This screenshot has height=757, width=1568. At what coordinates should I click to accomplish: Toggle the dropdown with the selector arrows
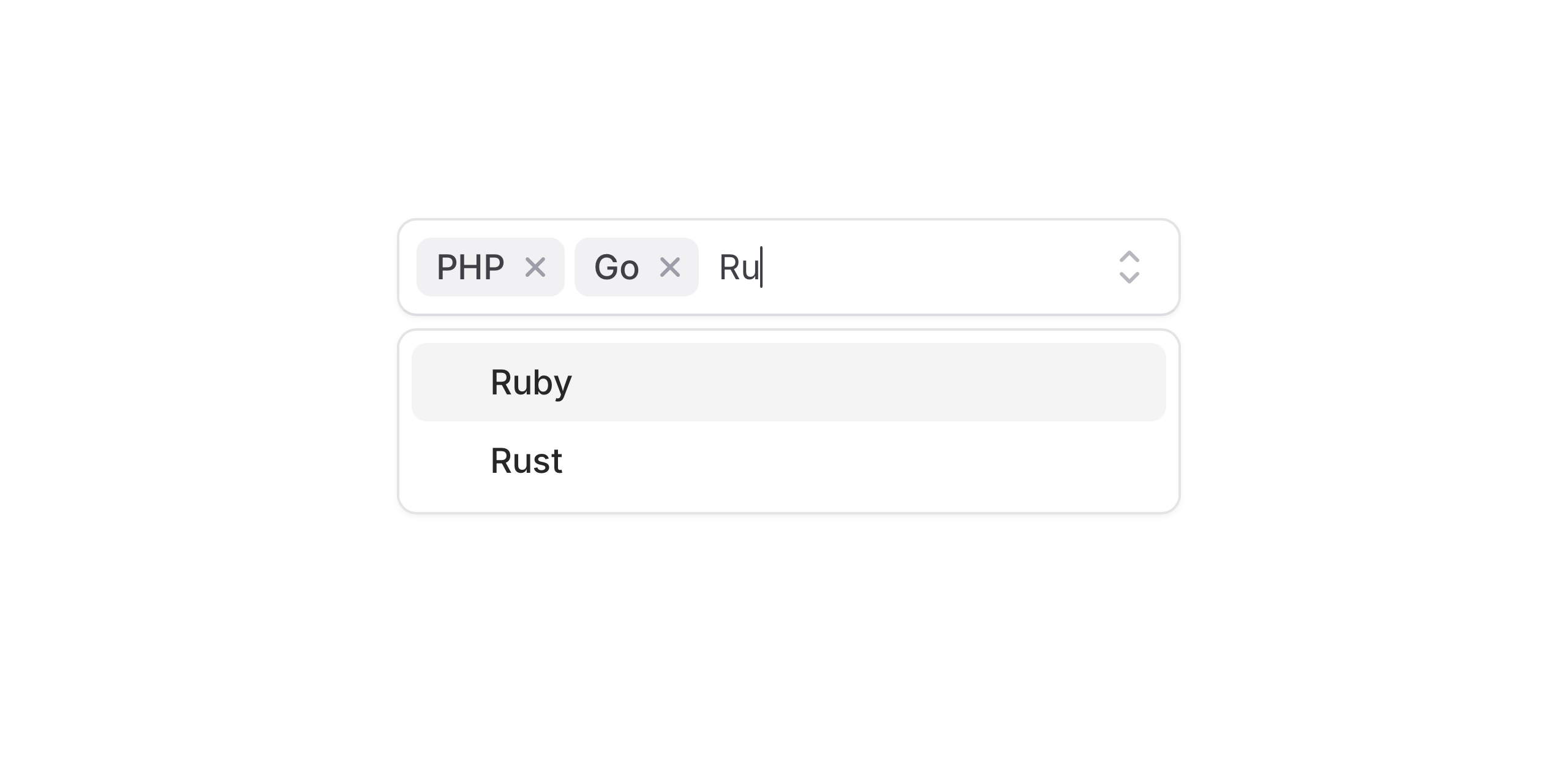(1129, 267)
